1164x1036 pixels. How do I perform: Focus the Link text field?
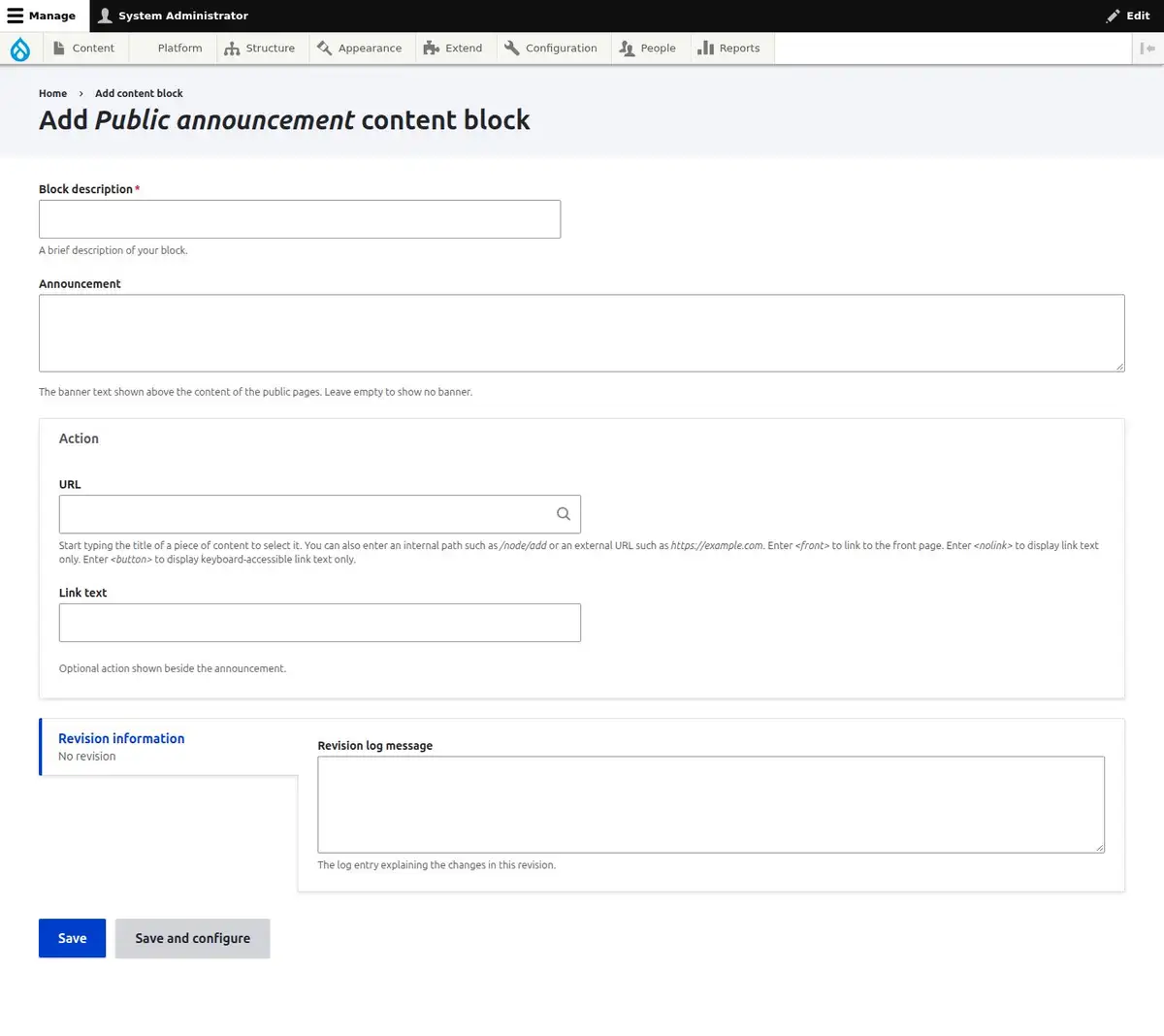(x=320, y=623)
